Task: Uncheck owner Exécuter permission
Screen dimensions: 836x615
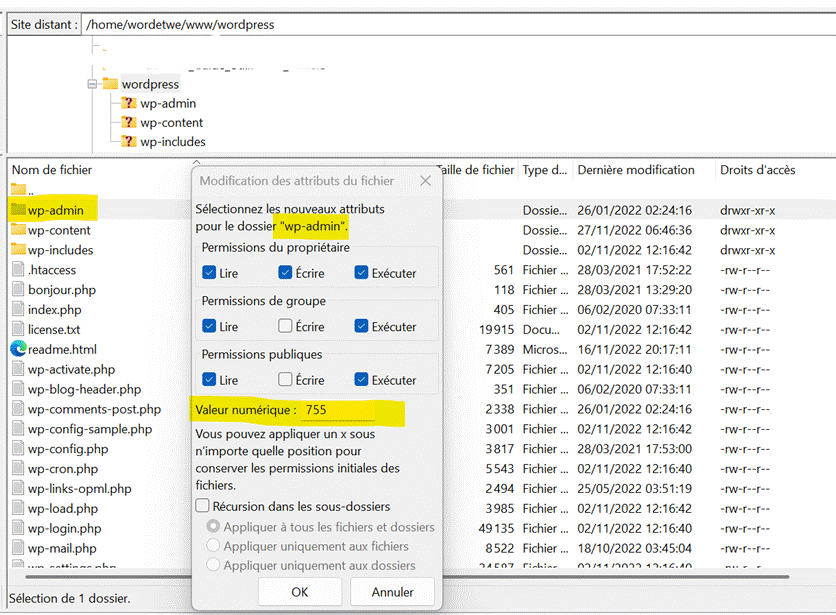Action: click(x=361, y=273)
